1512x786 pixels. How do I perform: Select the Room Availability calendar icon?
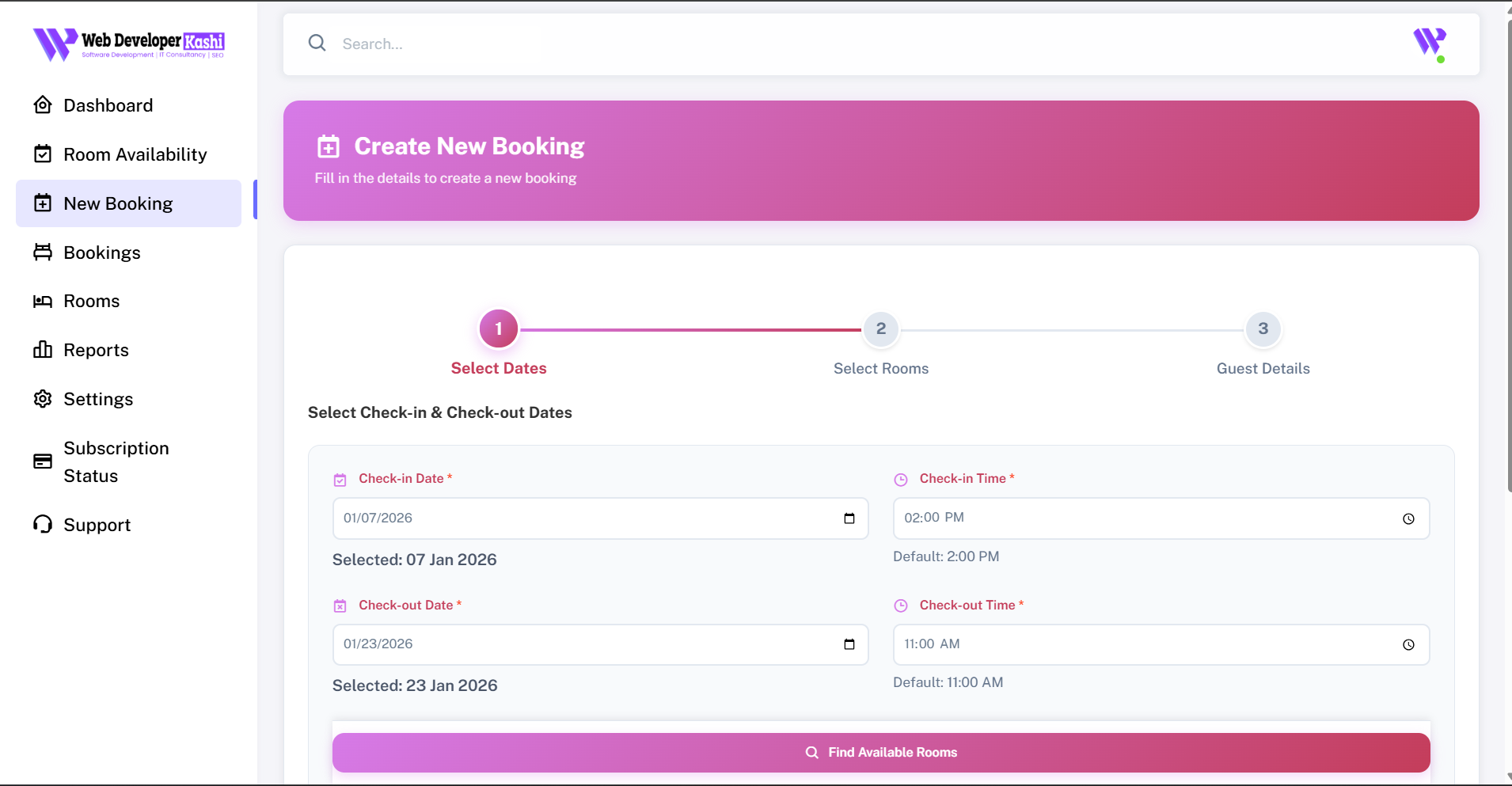pos(44,154)
